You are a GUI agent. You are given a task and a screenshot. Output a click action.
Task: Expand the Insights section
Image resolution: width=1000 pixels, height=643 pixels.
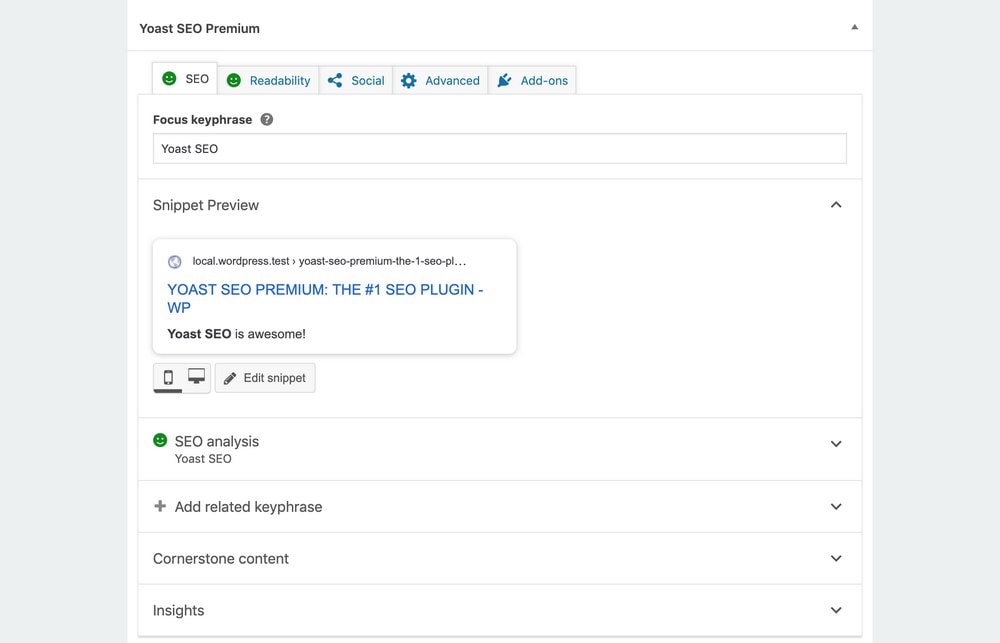point(836,610)
